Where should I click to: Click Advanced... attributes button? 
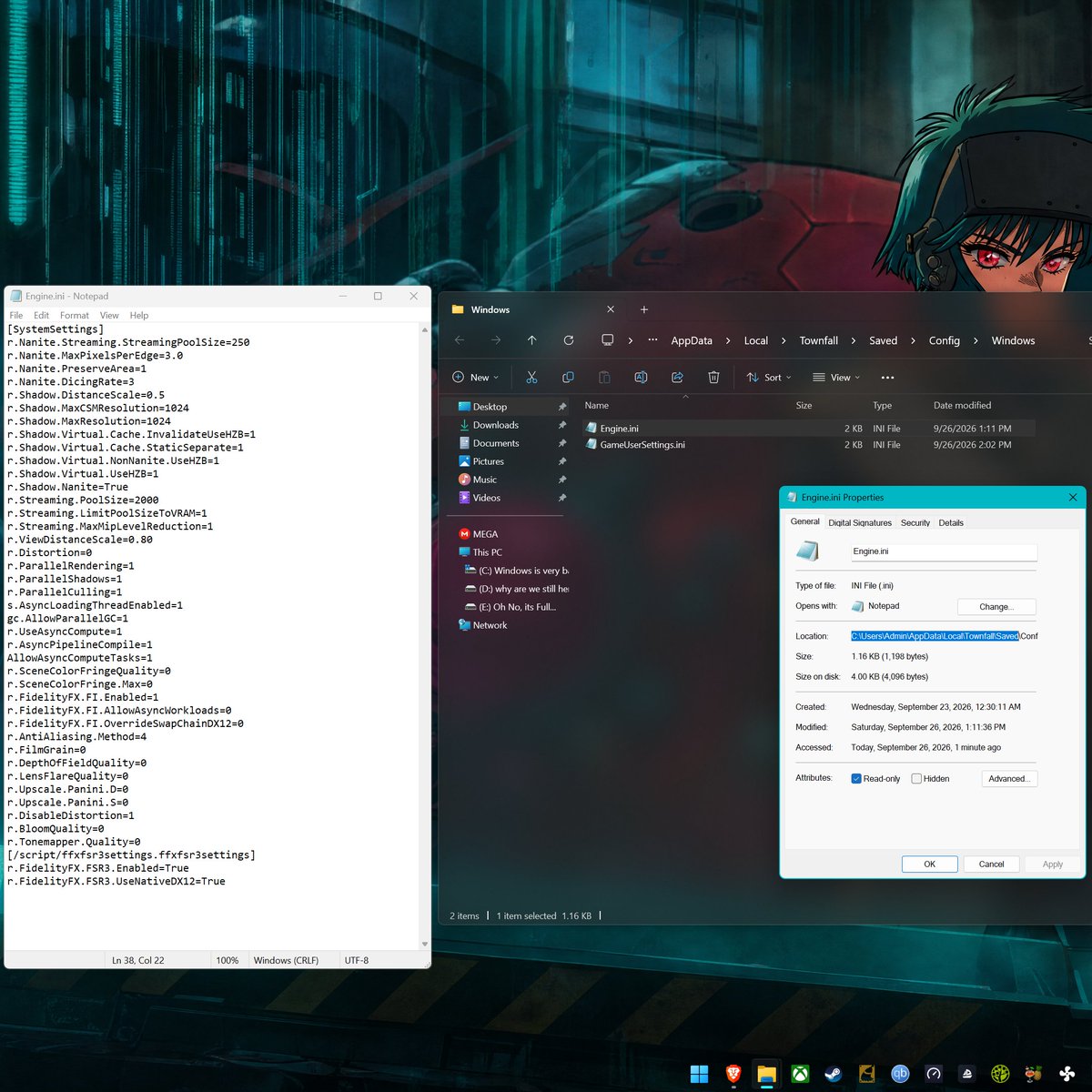coord(1009,778)
